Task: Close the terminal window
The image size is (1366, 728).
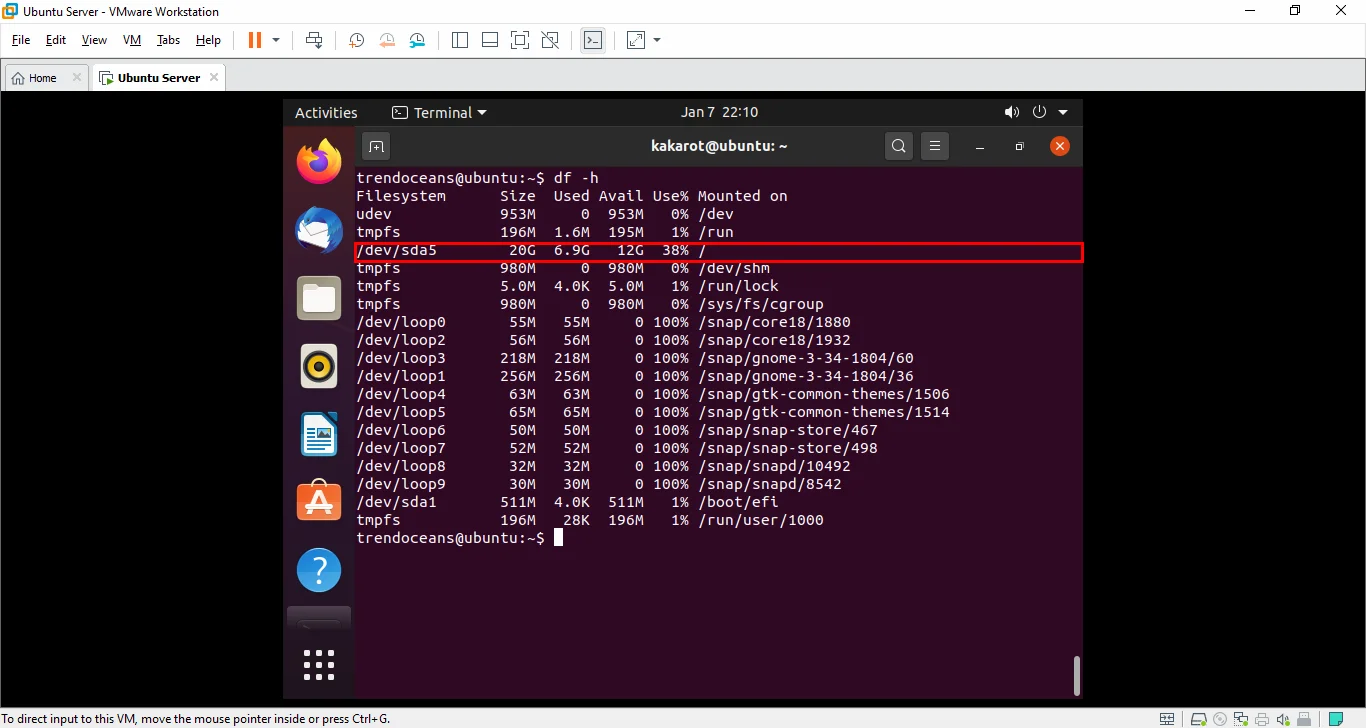Action: 1060,146
